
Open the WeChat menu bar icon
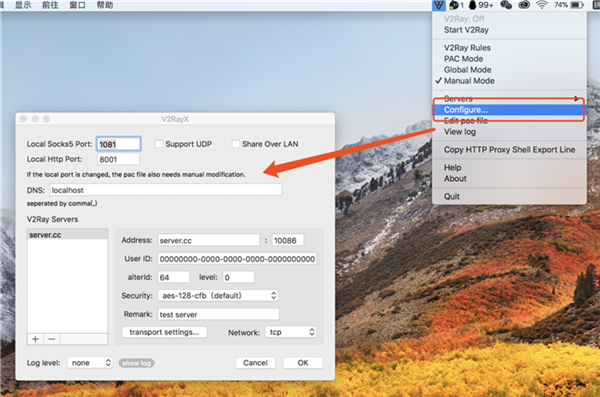(506, 5)
